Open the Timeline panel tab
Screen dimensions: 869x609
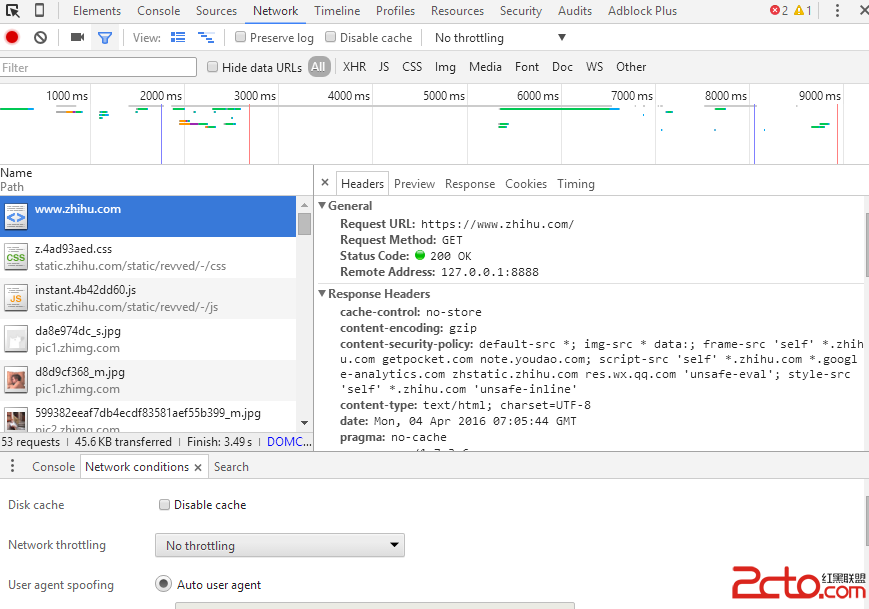click(x=337, y=11)
